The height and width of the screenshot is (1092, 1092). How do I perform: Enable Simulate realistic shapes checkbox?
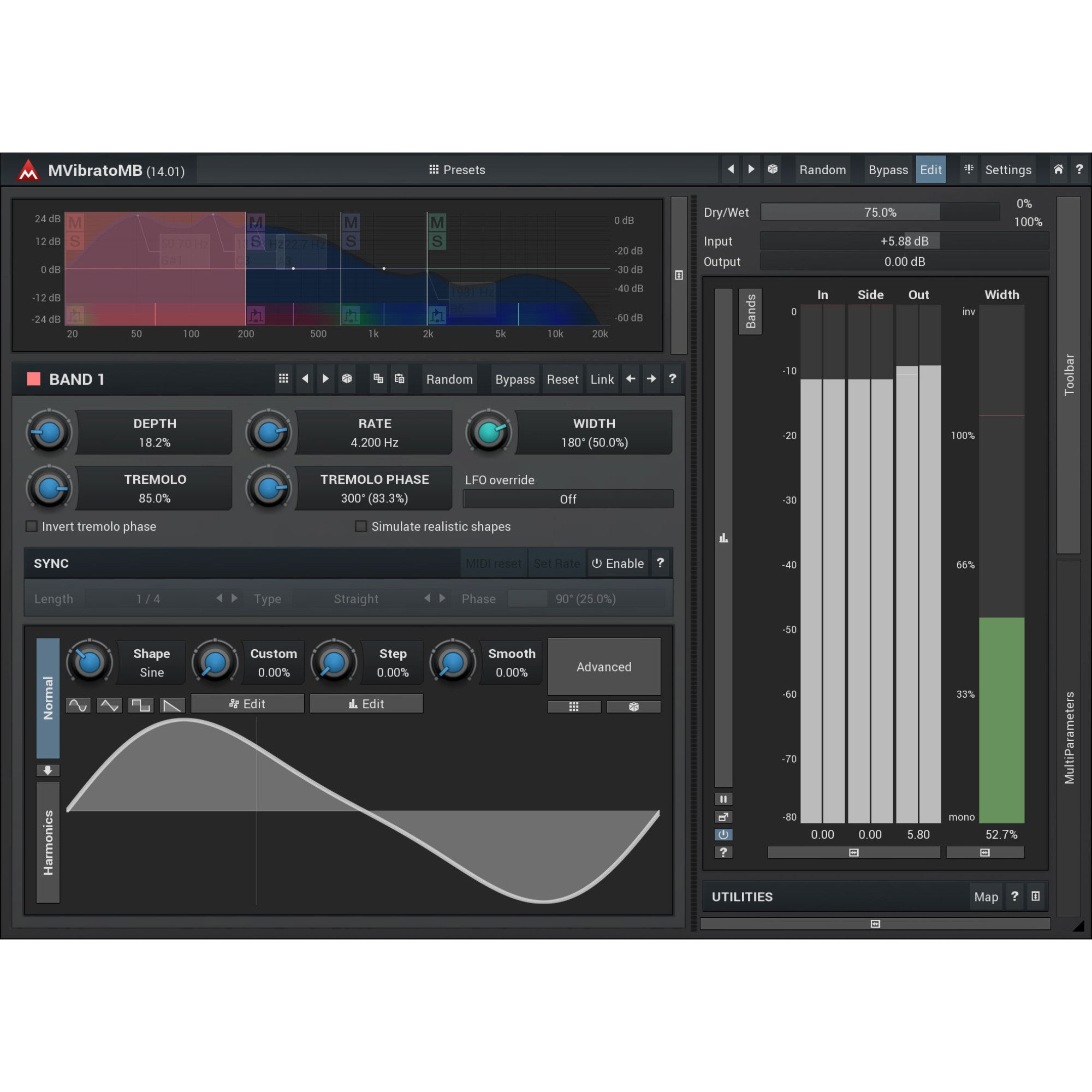pyautogui.click(x=360, y=526)
